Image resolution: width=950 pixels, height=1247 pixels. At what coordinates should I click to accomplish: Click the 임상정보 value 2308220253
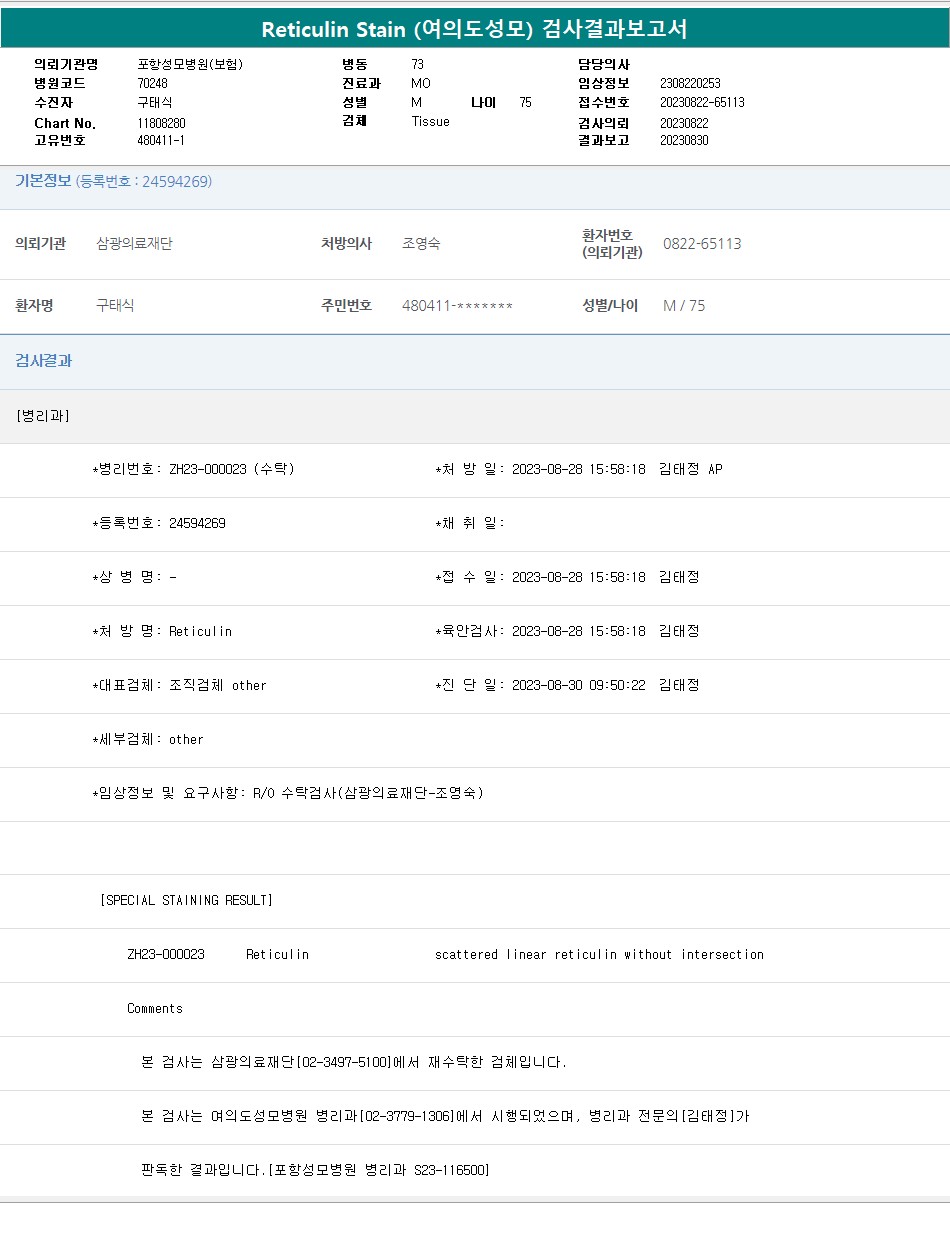point(690,83)
